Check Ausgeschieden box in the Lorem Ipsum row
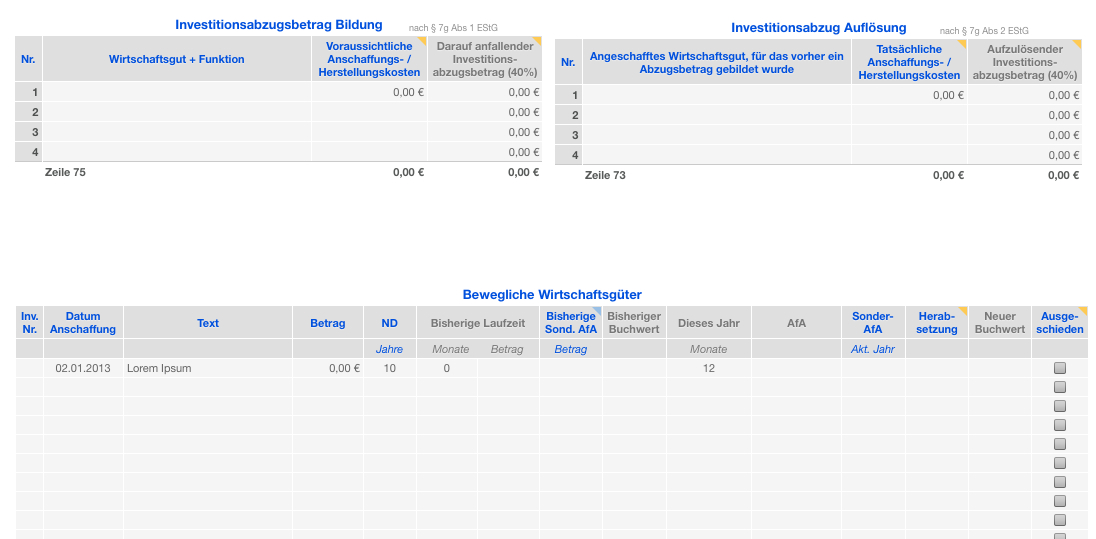Viewport: 1096px width, 539px height. (x=1060, y=368)
